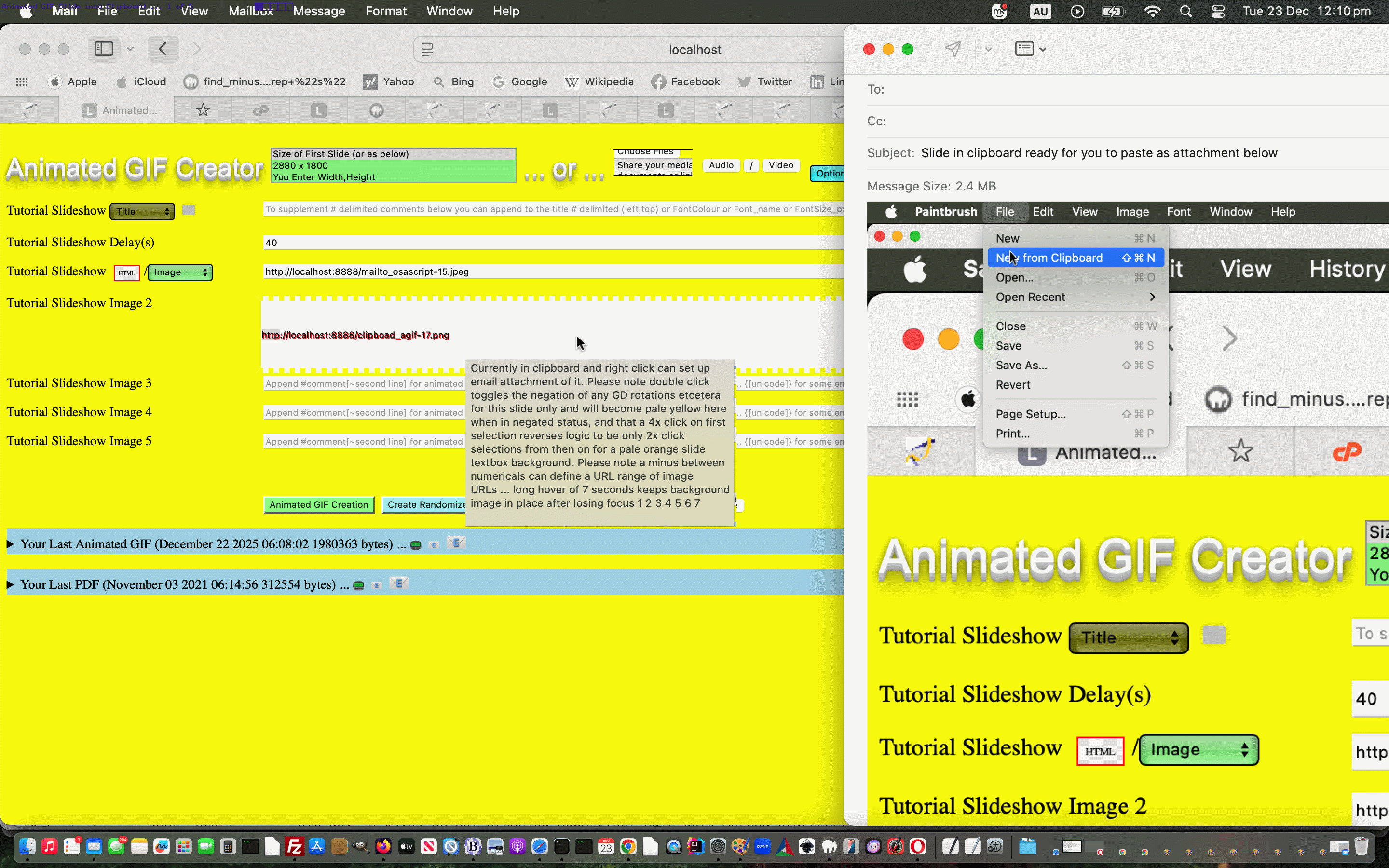Toggle the checkbox beside Title in the email preview
This screenshot has height=868, width=1389.
pos(1214,635)
